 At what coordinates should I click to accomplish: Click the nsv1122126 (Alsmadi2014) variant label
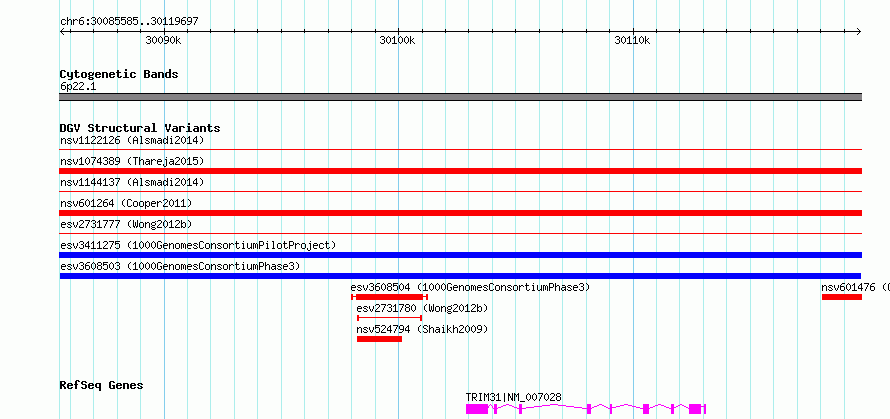pyautogui.click(x=132, y=140)
